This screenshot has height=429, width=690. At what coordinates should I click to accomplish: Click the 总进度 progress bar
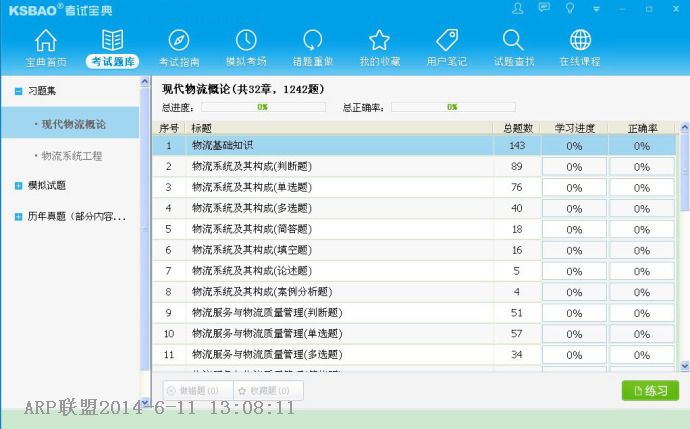(x=263, y=107)
